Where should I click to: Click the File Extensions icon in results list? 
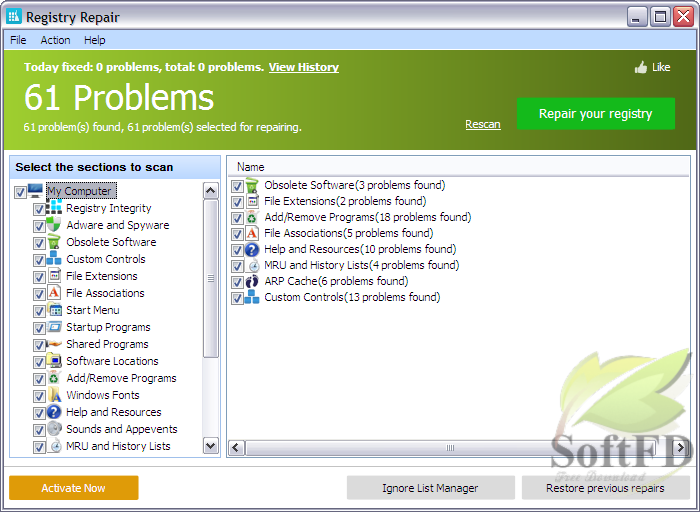(252, 201)
